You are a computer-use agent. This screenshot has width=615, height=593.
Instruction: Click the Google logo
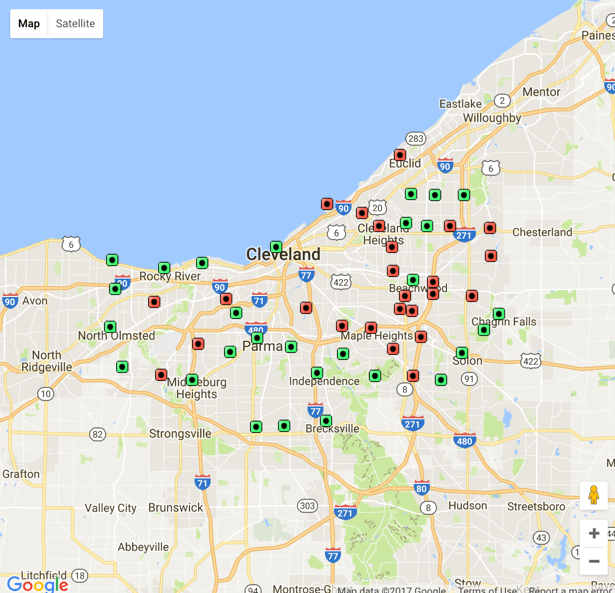click(37, 584)
